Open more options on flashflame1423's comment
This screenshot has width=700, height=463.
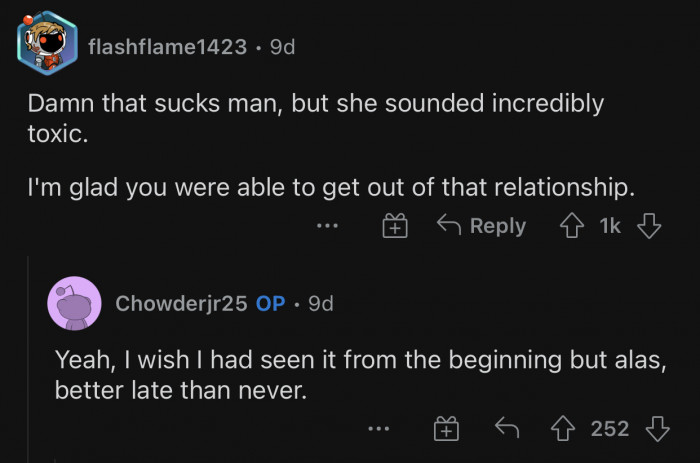coord(327,227)
